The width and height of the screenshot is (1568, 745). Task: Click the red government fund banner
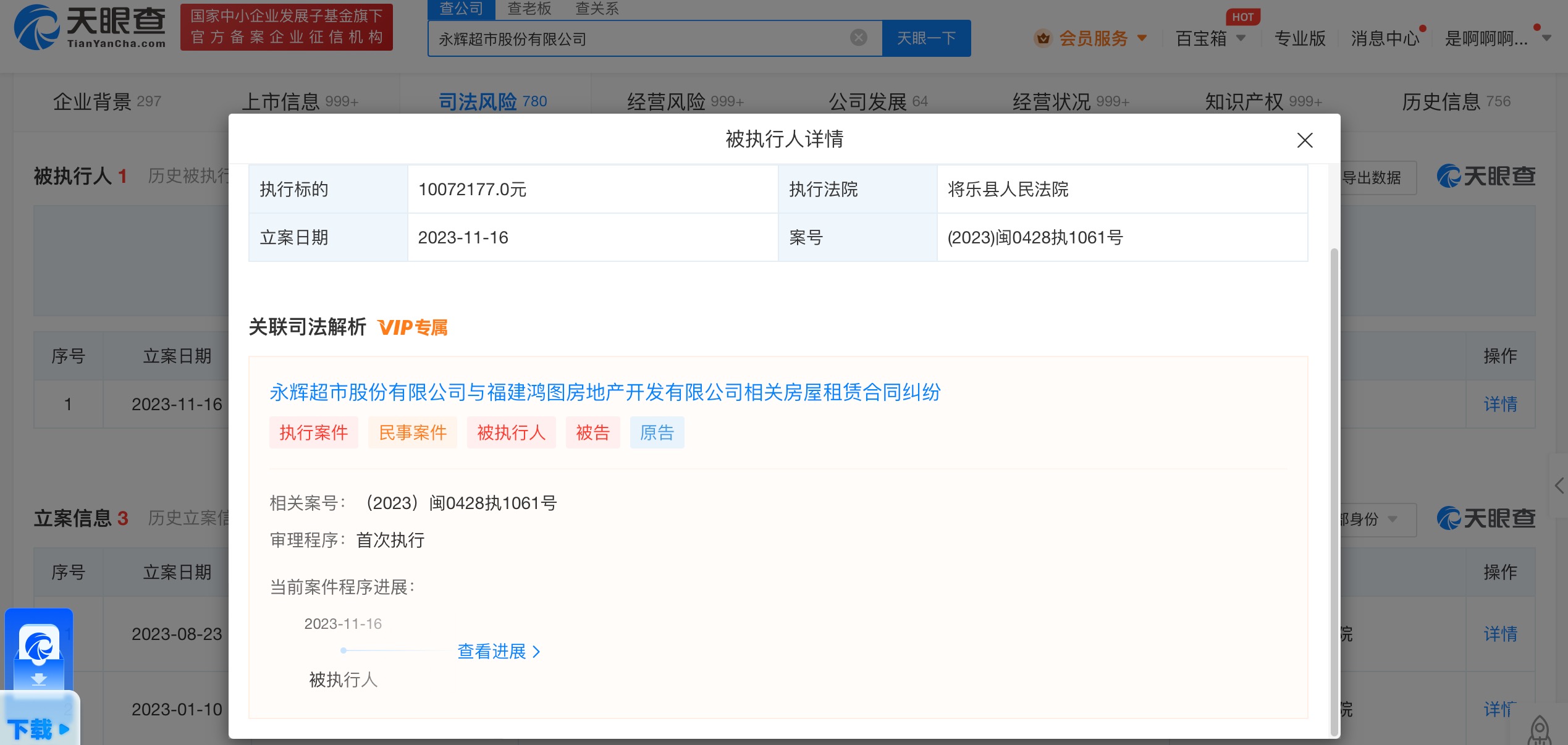coord(287,27)
